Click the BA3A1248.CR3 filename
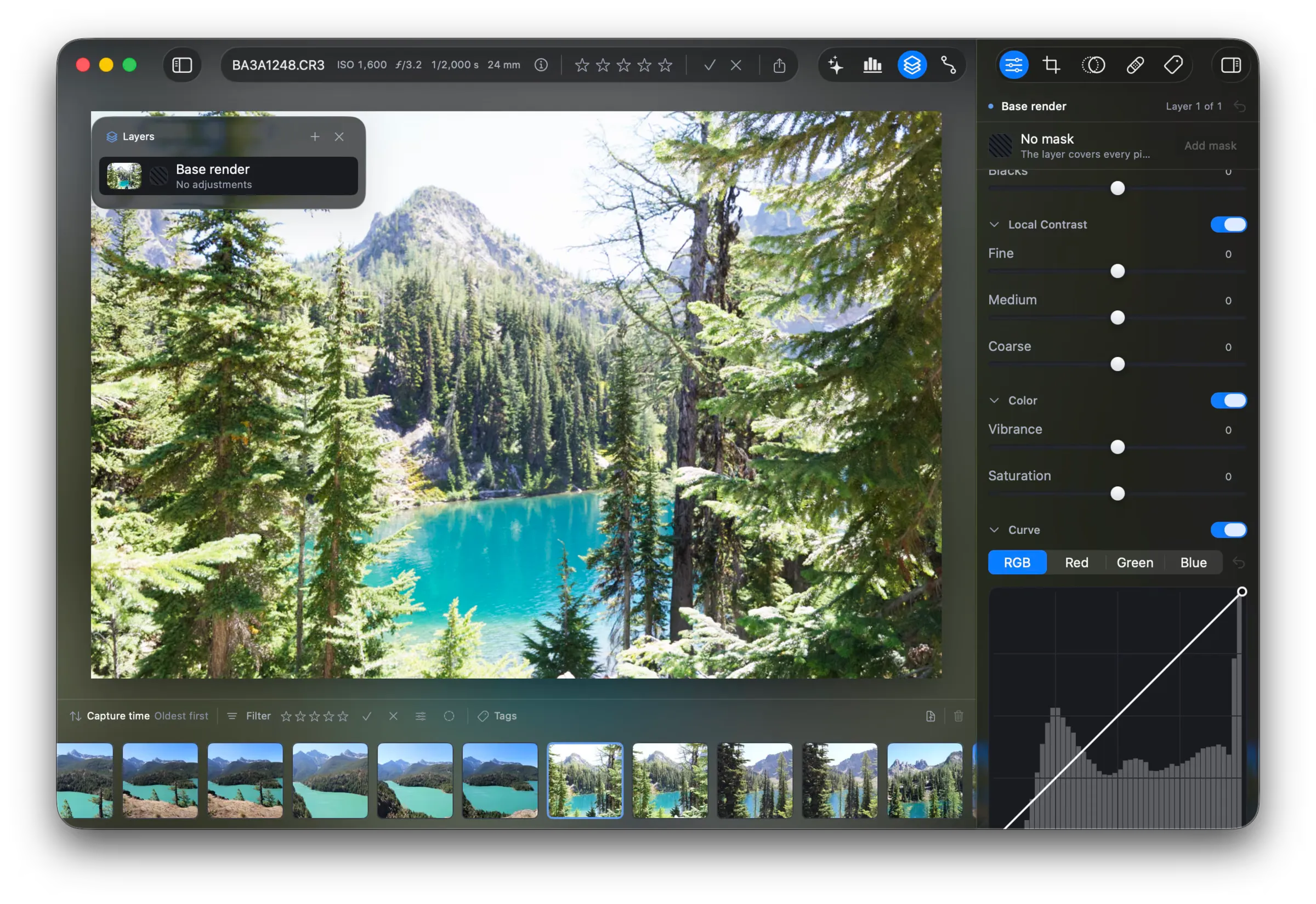The height and width of the screenshot is (904, 1316). tap(278, 65)
